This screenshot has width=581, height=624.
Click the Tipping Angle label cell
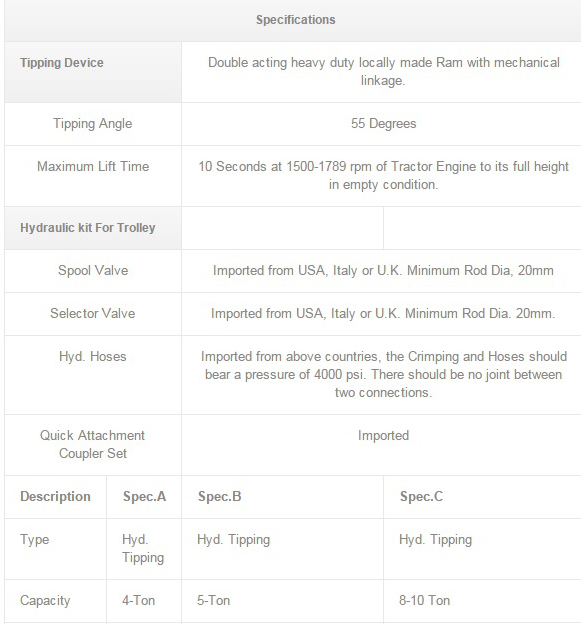pos(93,124)
